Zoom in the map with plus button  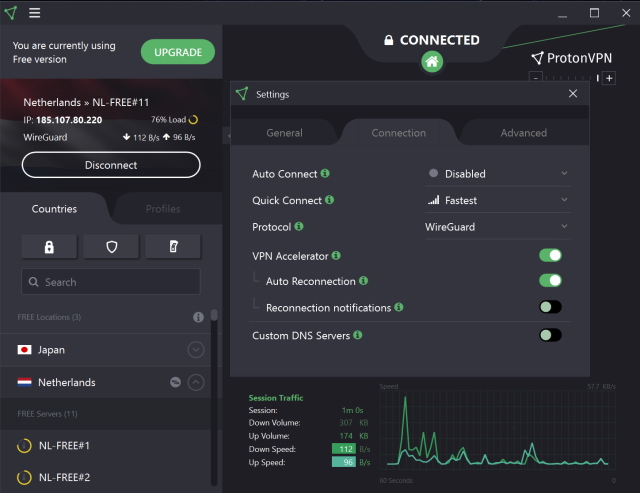609,78
